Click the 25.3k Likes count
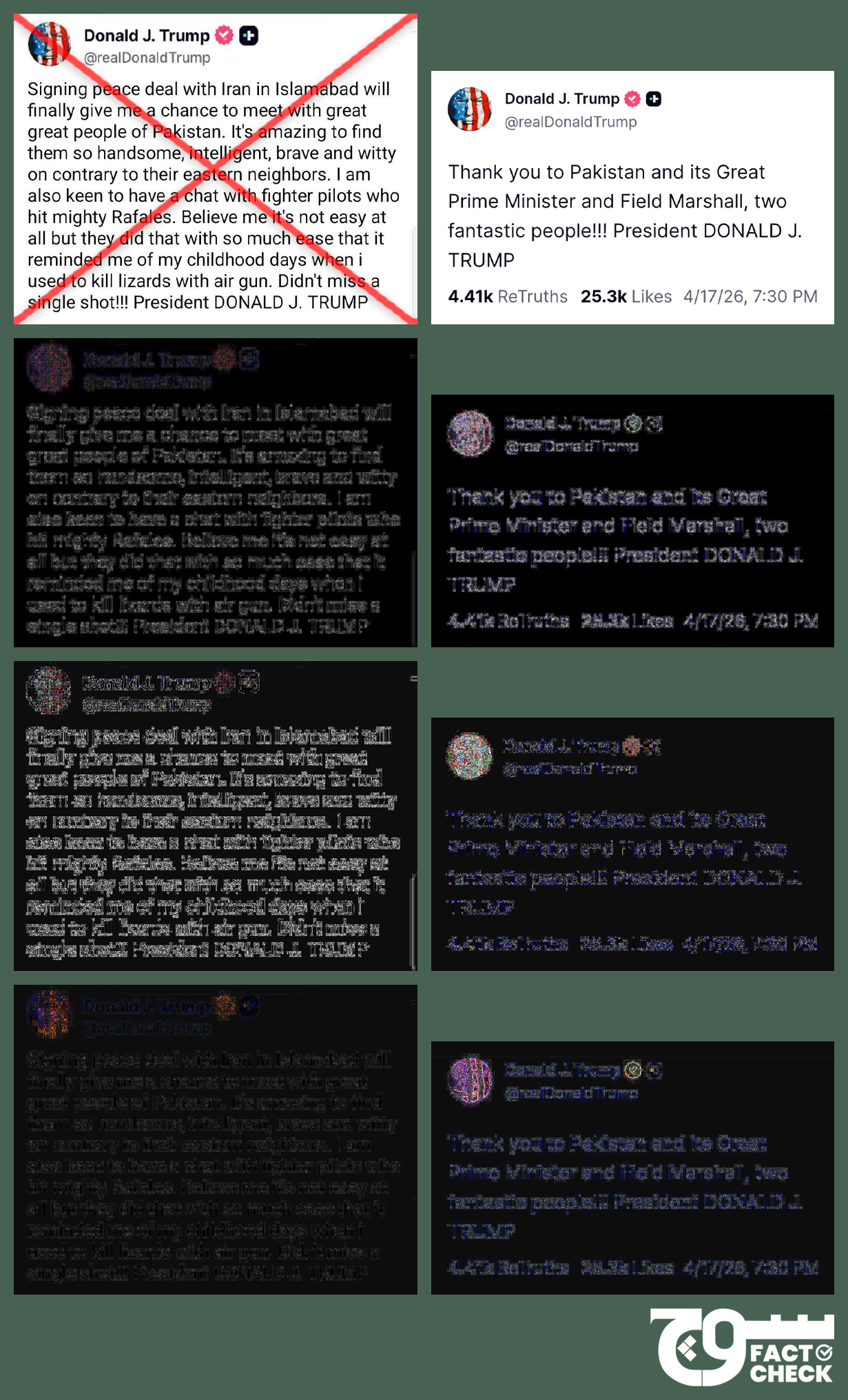The height and width of the screenshot is (1400, 848). (x=626, y=296)
